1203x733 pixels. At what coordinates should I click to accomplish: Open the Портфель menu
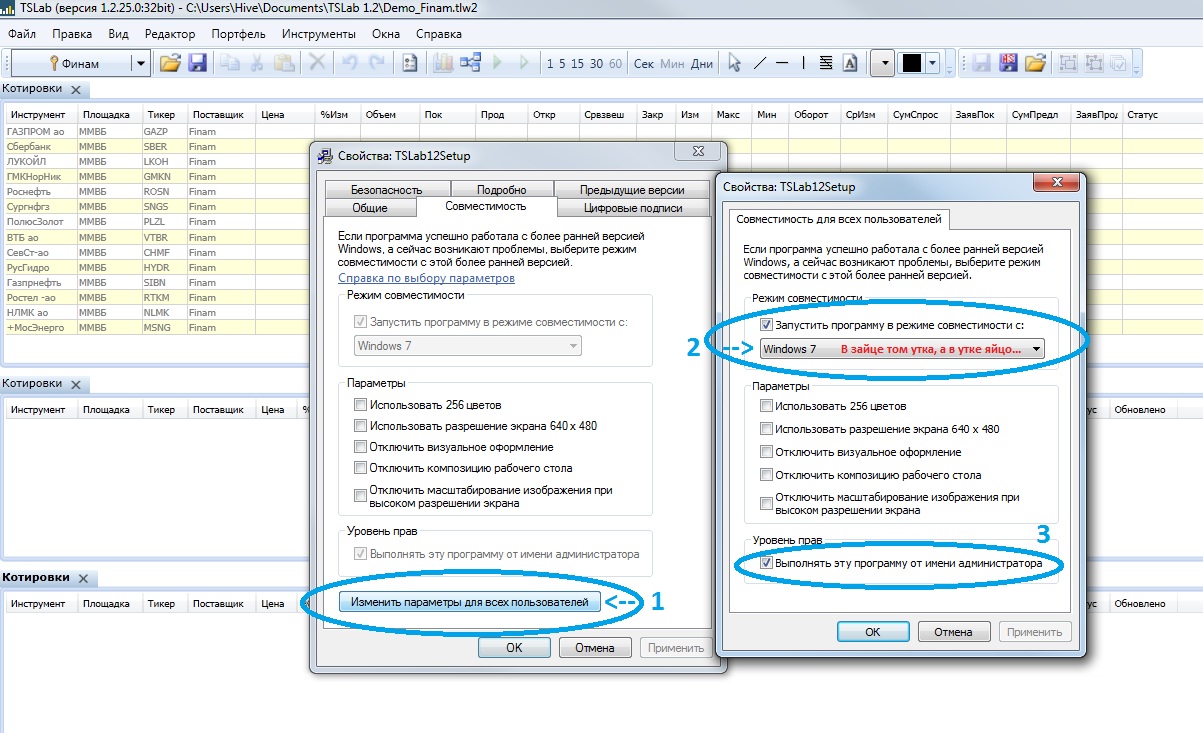[238, 33]
